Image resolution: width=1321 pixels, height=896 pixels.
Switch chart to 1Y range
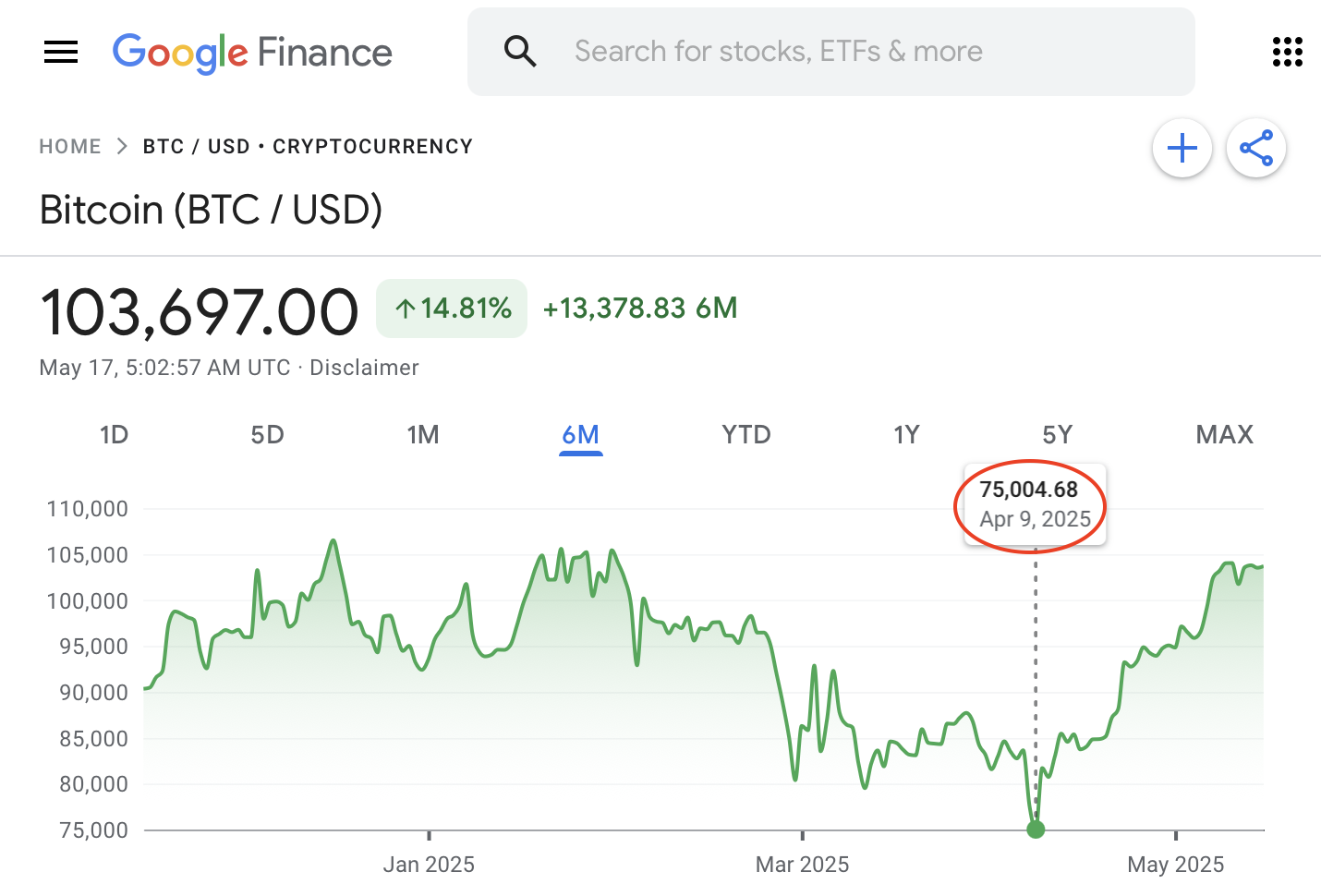click(906, 435)
